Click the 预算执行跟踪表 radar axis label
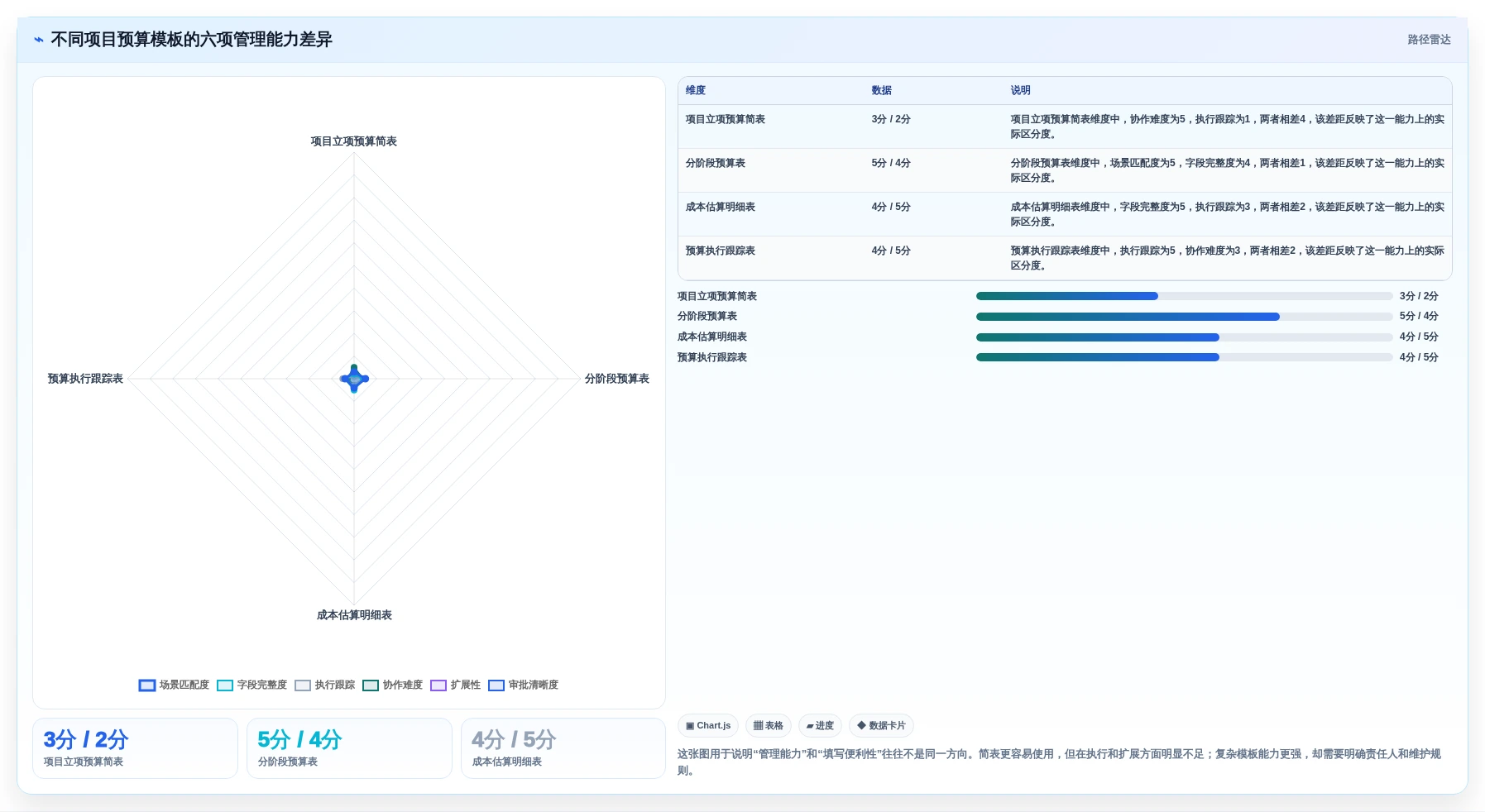 tap(85, 379)
